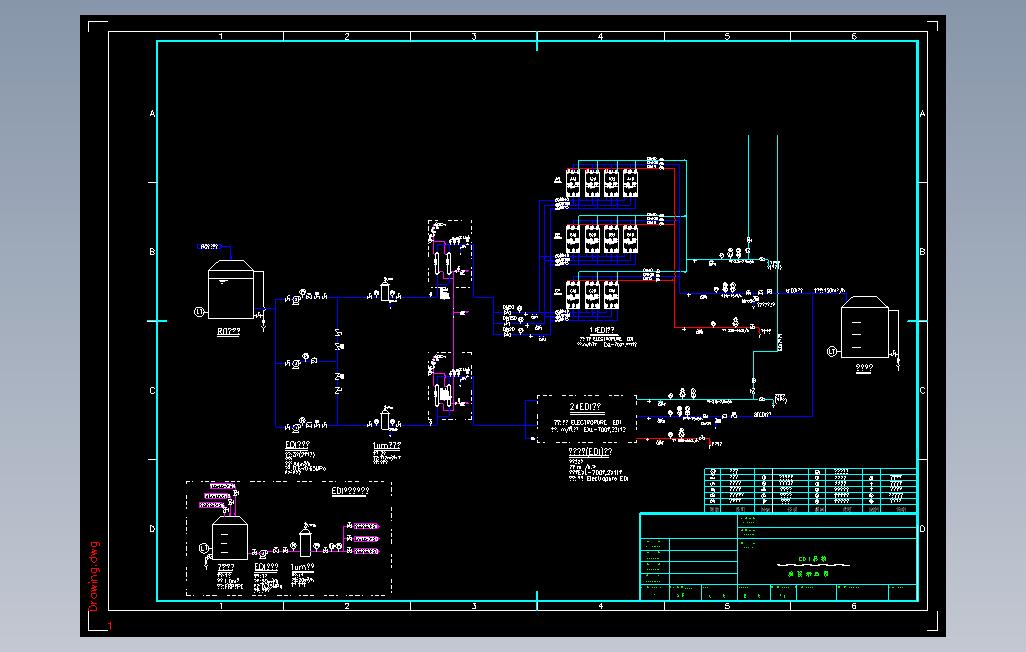This screenshot has height=652, width=1026.
Task: Click column number "5" on the bottom border
Action: (x=727, y=606)
